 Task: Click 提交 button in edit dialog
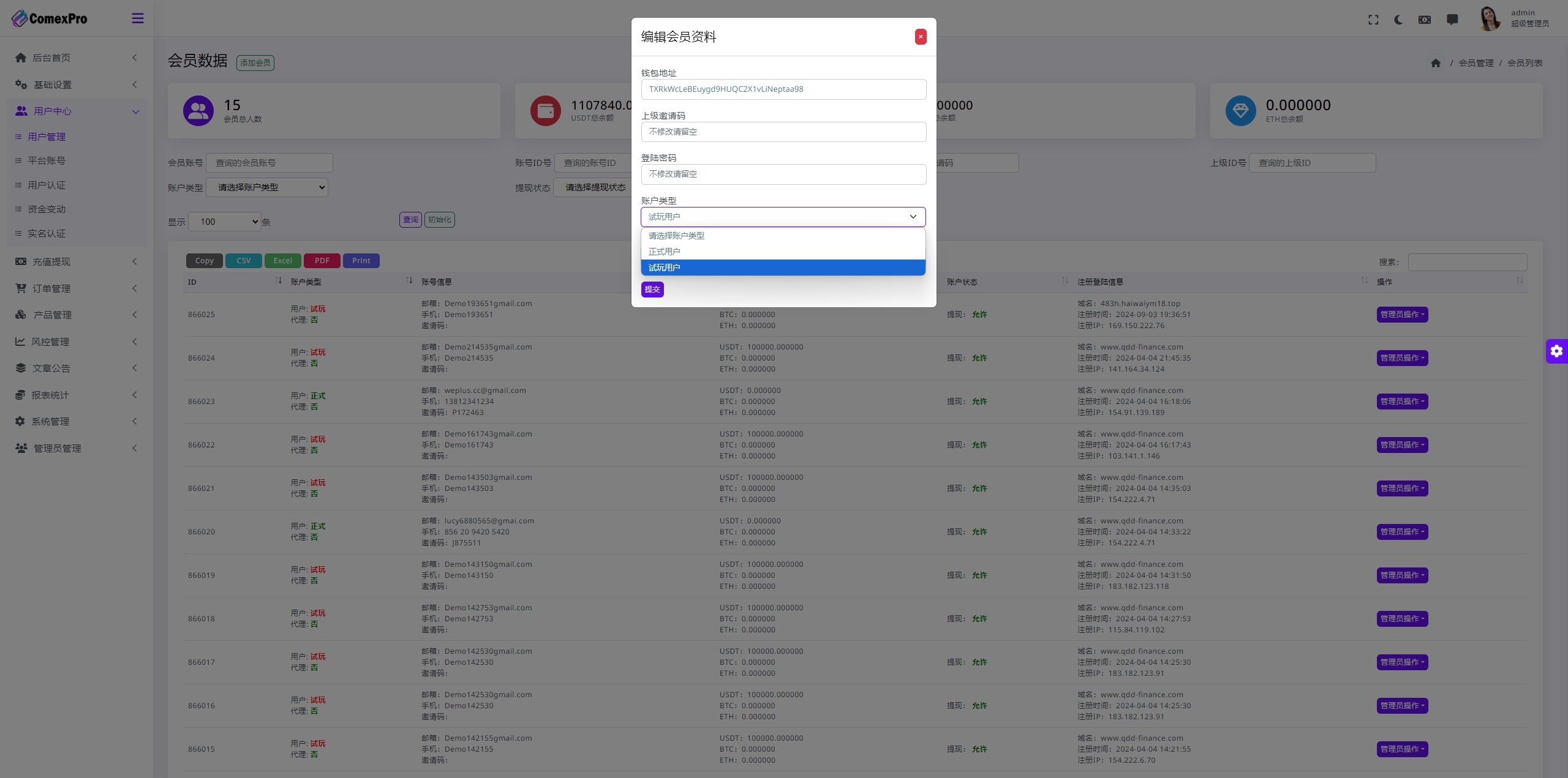[653, 289]
